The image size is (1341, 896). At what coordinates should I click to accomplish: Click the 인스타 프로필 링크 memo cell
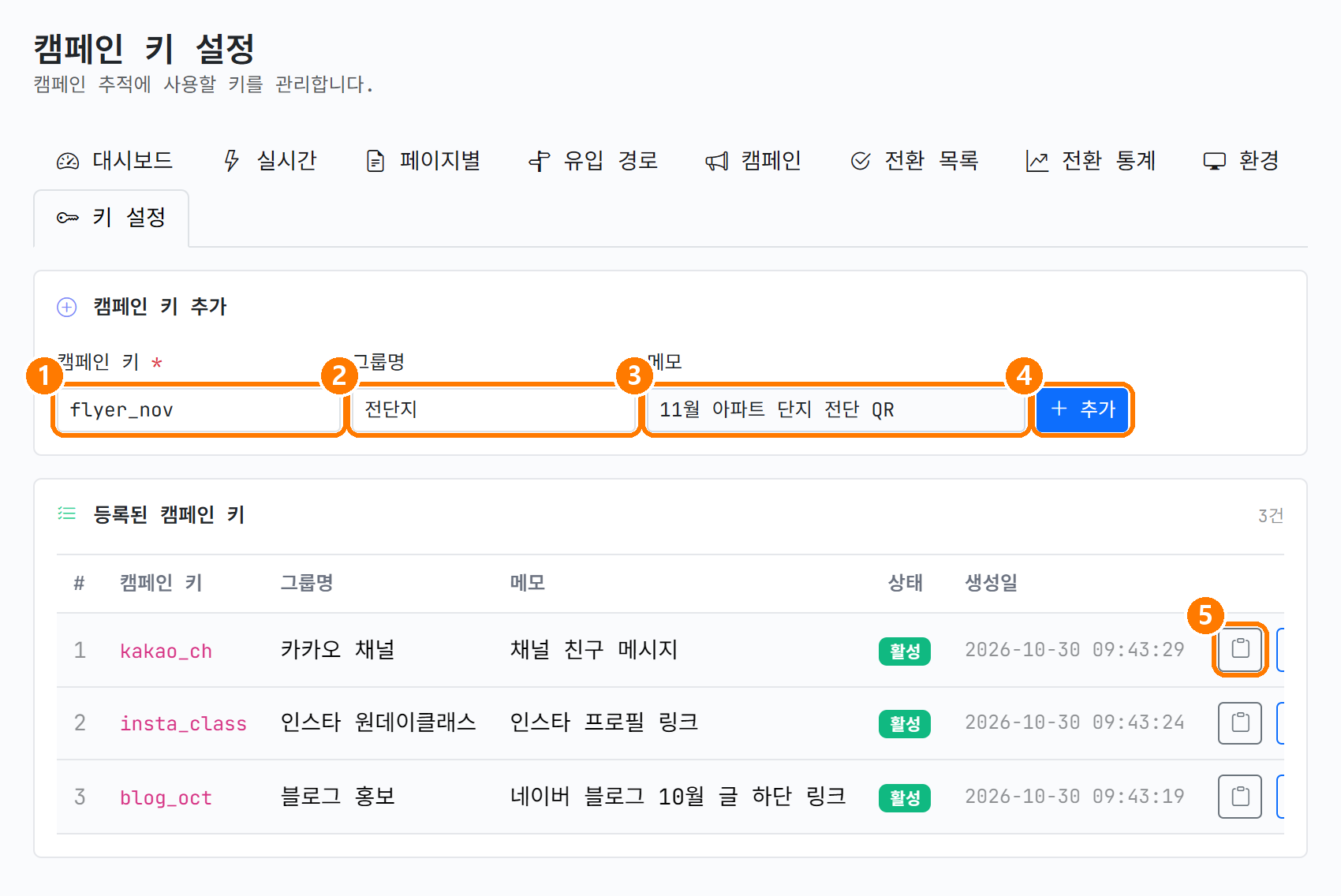tap(604, 722)
